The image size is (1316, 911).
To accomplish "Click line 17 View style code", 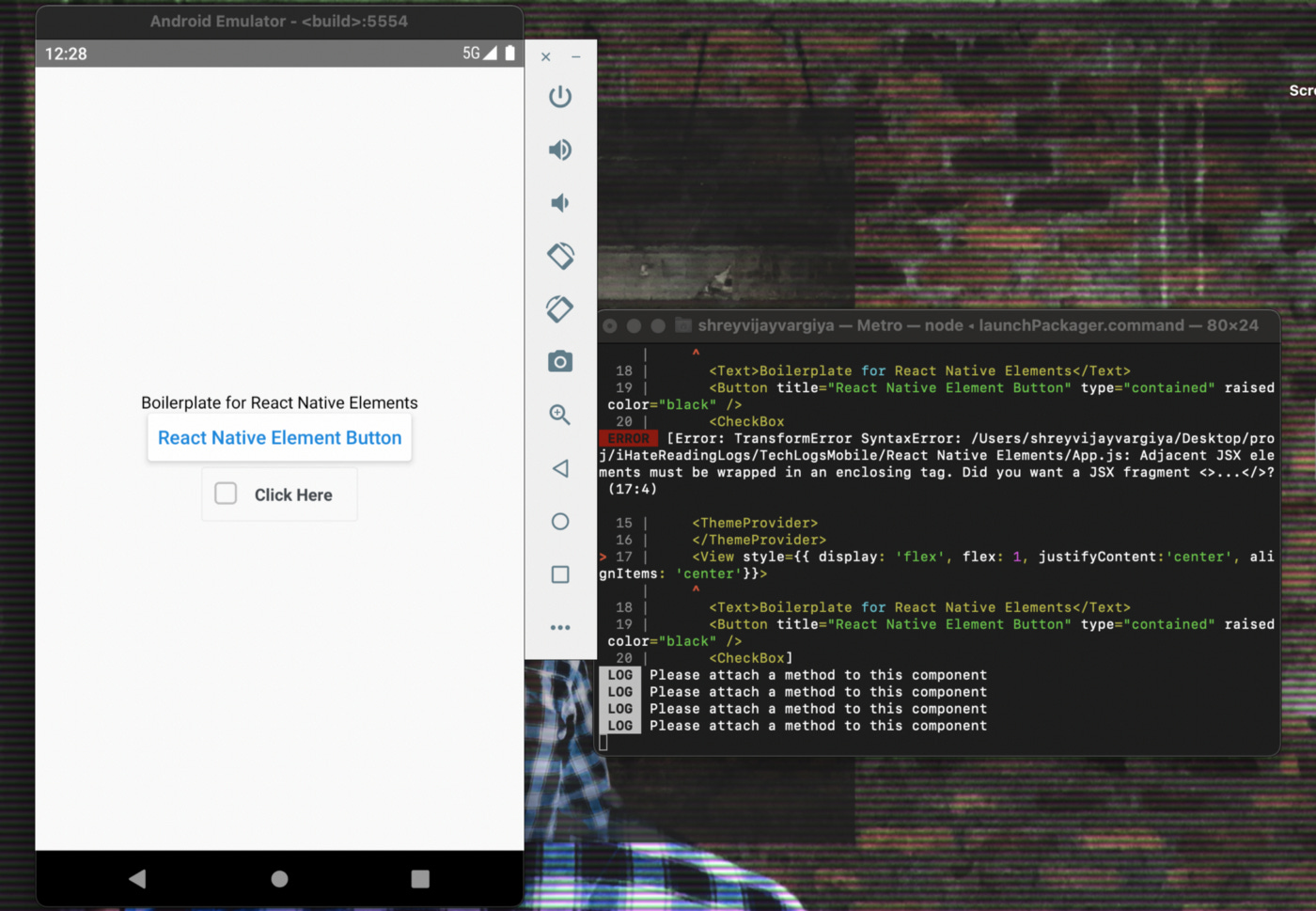I will click(x=938, y=565).
